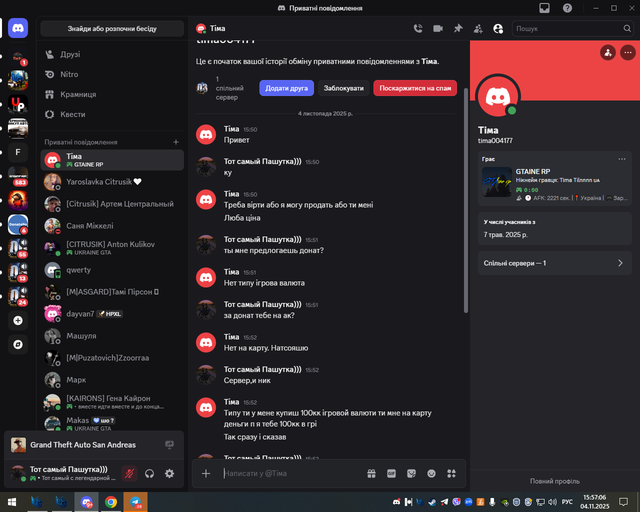Viewport: 640px width, 512px height.
Task: Open DM with qwerty
Action: coord(112,270)
